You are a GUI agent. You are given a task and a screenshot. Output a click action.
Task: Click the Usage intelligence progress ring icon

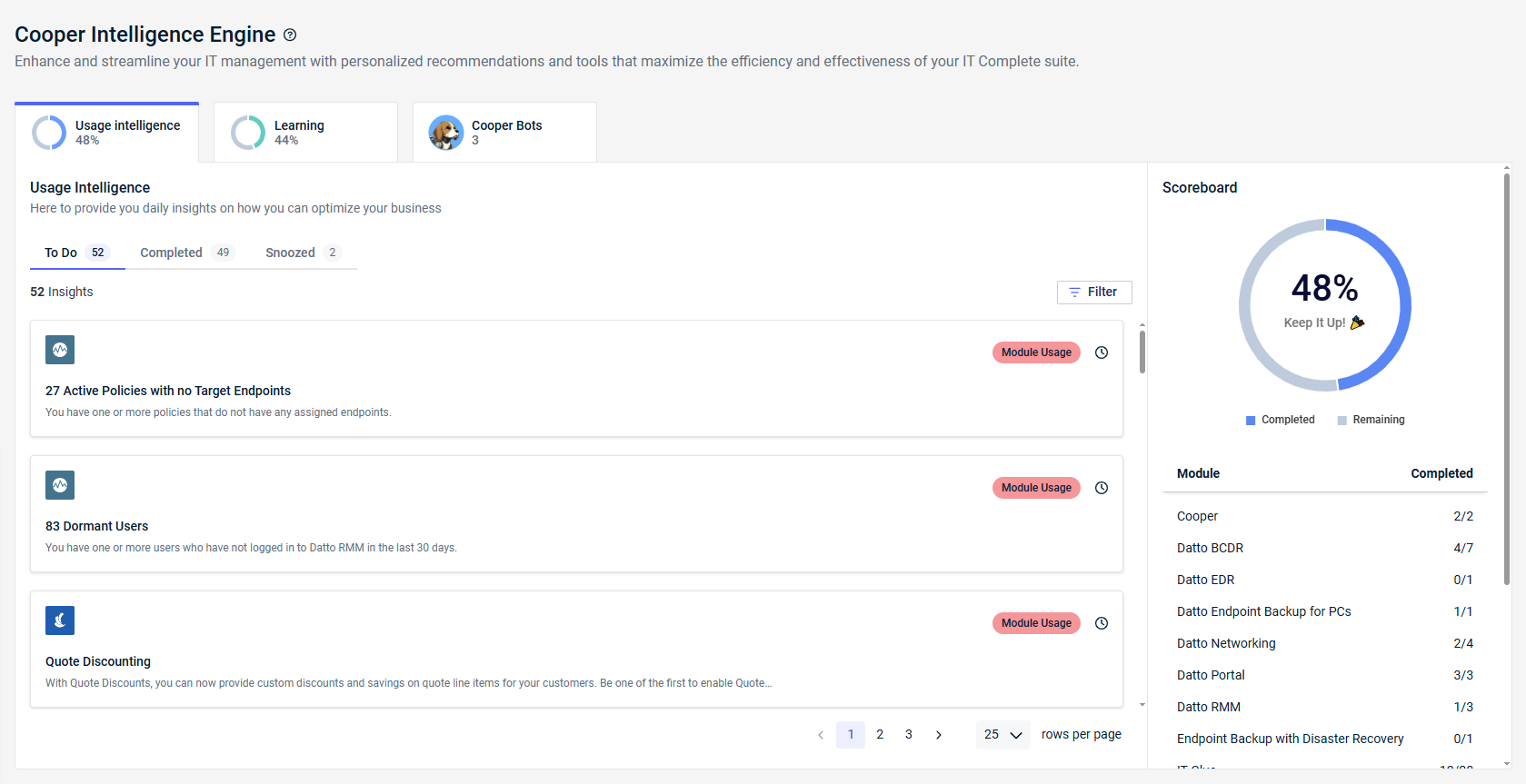click(49, 133)
